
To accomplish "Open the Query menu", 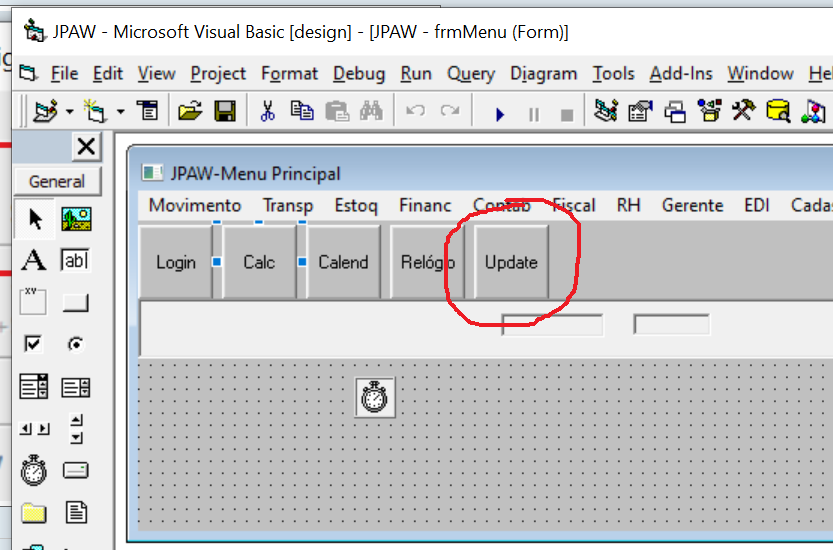I will coord(471,73).
